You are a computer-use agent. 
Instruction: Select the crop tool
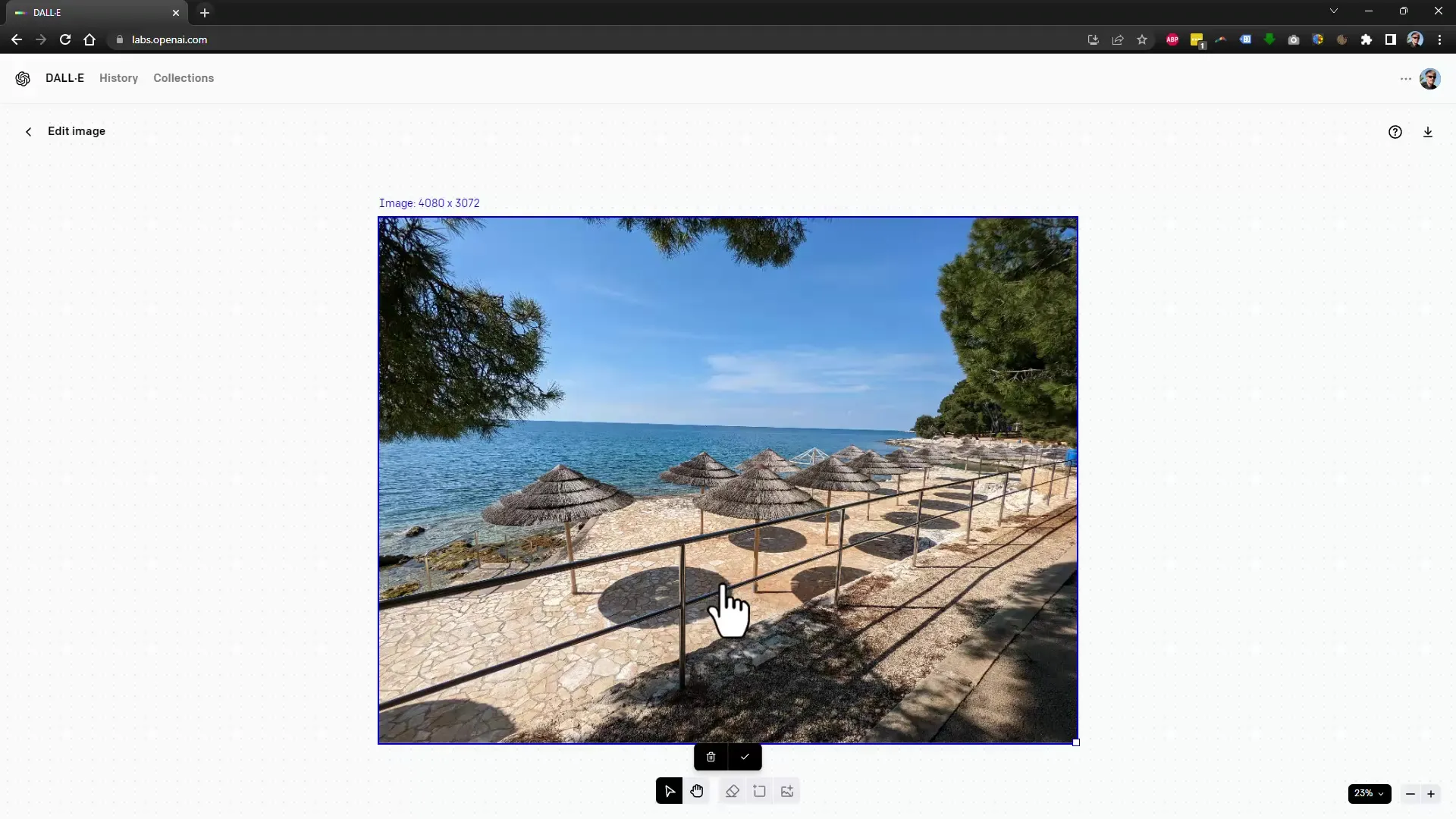tap(758, 790)
